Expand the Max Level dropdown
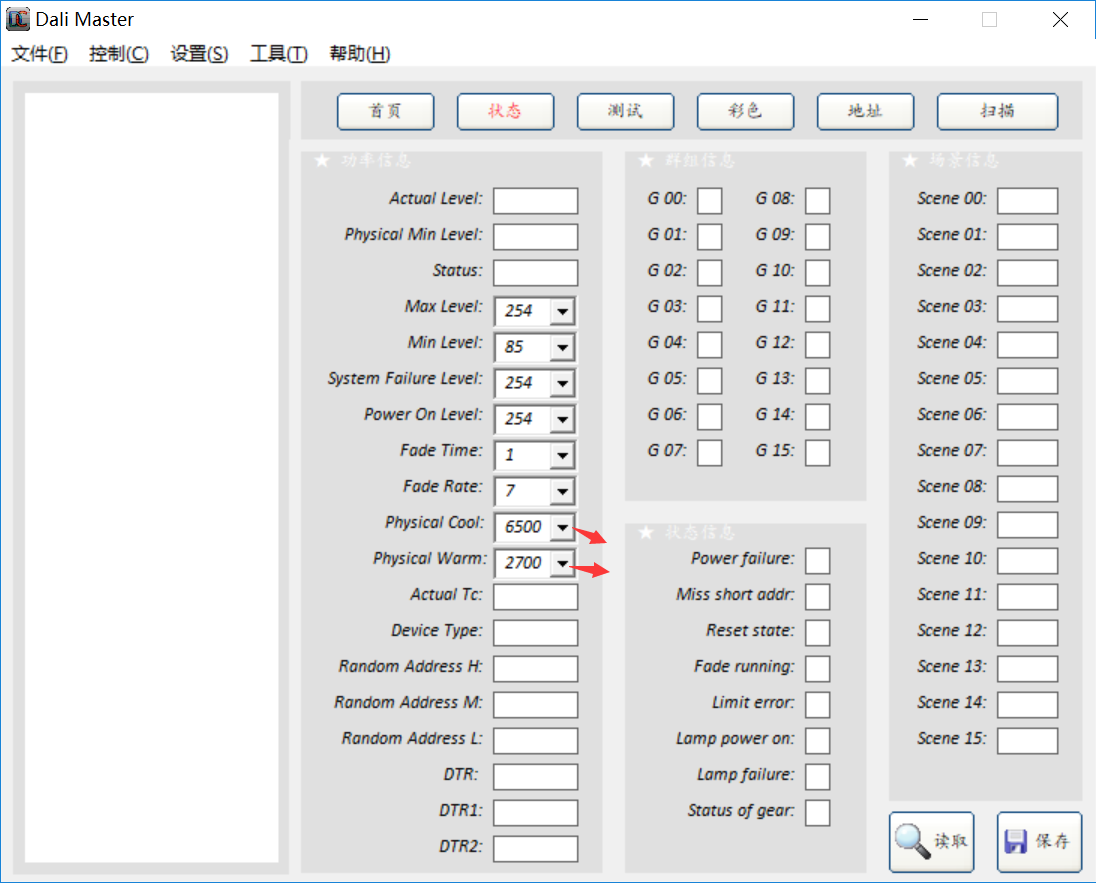 point(562,311)
